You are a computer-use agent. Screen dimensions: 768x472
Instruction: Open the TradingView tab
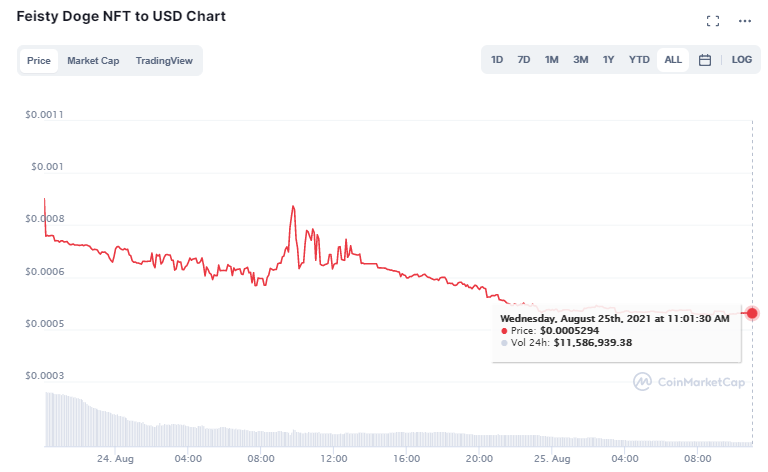coord(166,61)
